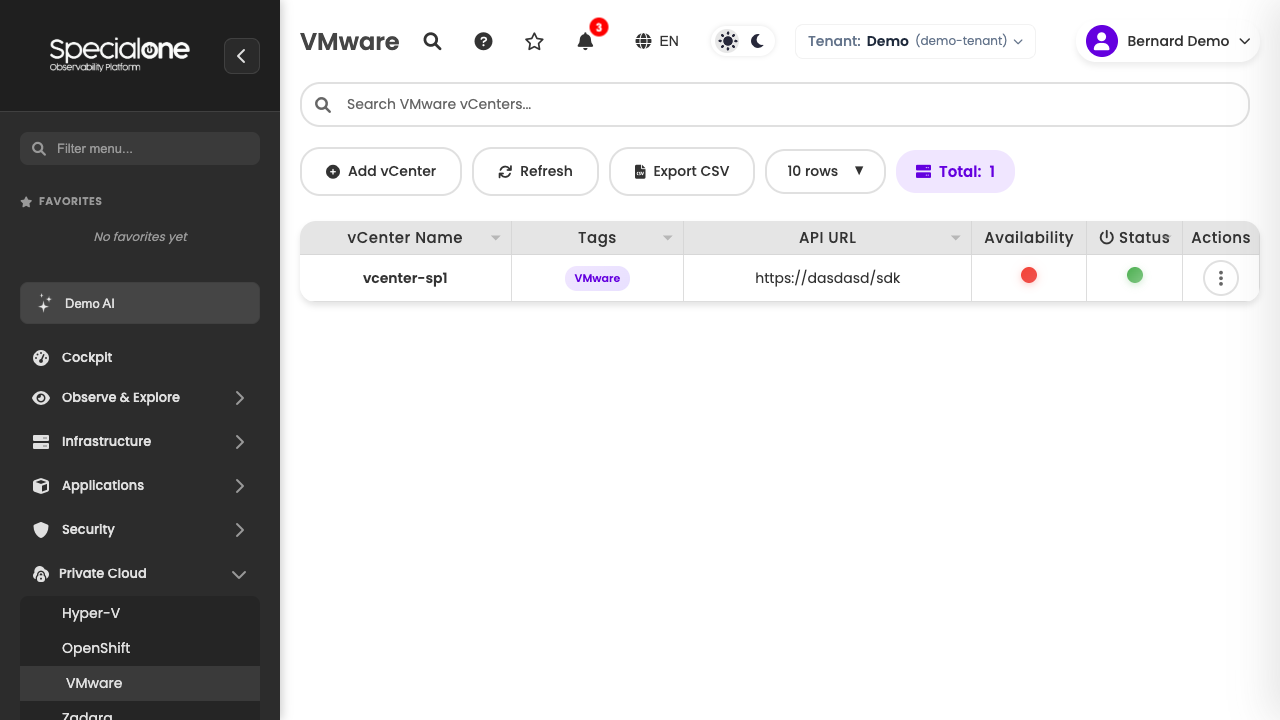
Task: Open Demo AI in the sidebar
Action: tap(140, 303)
